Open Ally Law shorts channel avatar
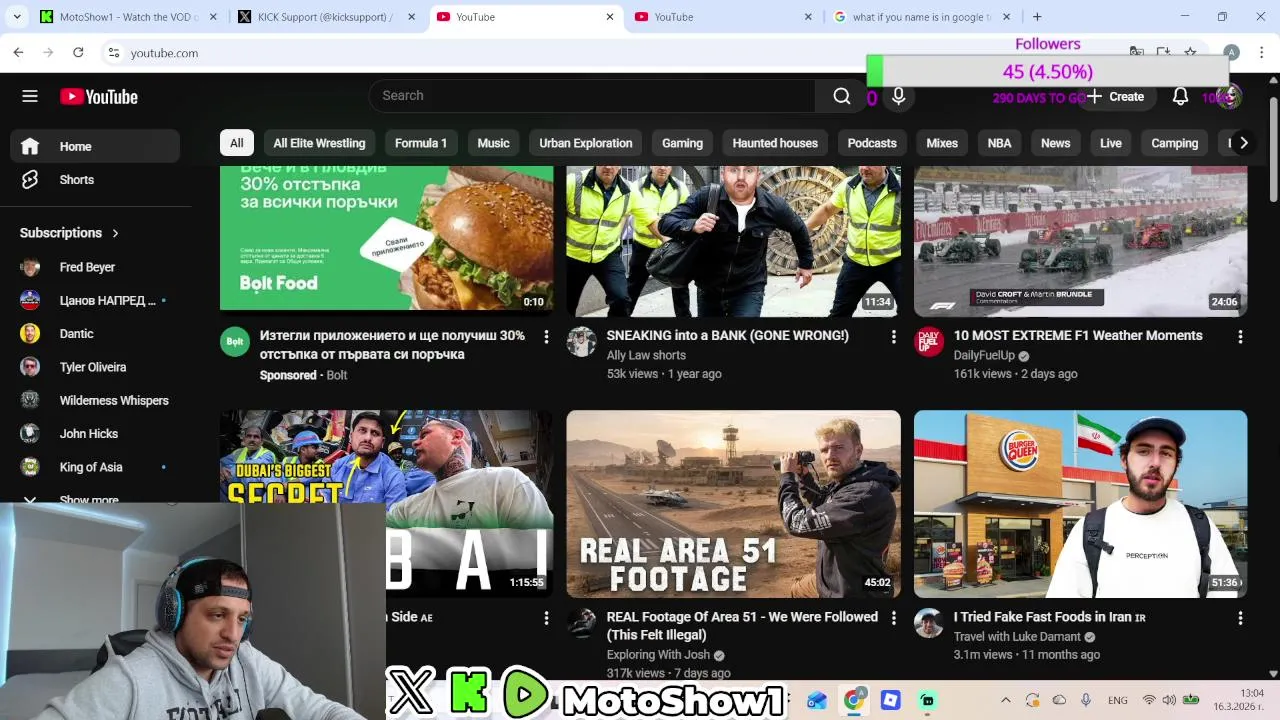Viewport: 1280px width, 720px height. (581, 342)
